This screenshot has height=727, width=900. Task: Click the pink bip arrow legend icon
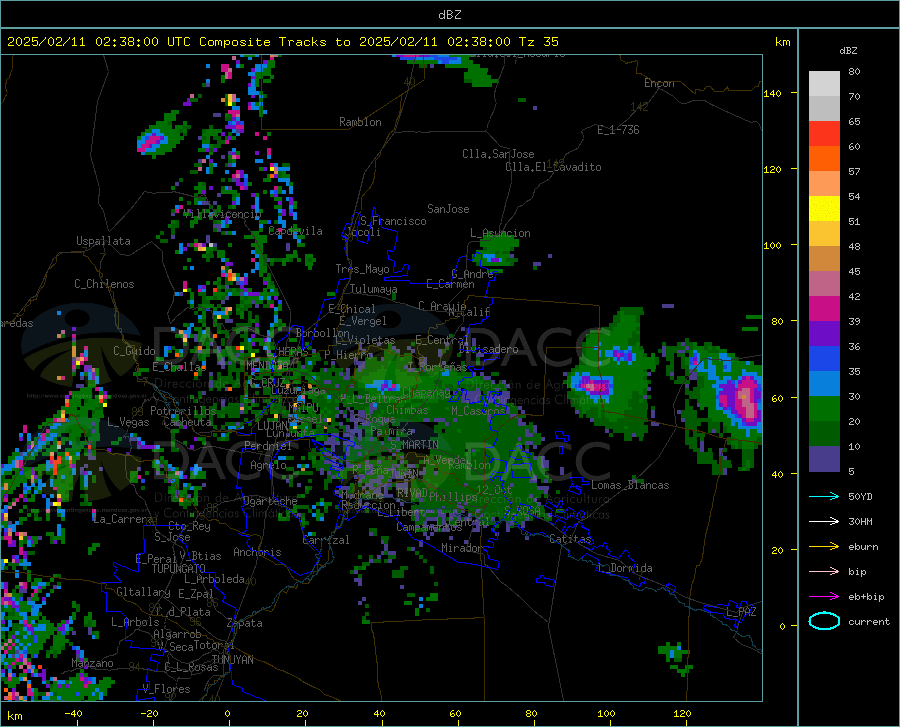click(x=824, y=572)
